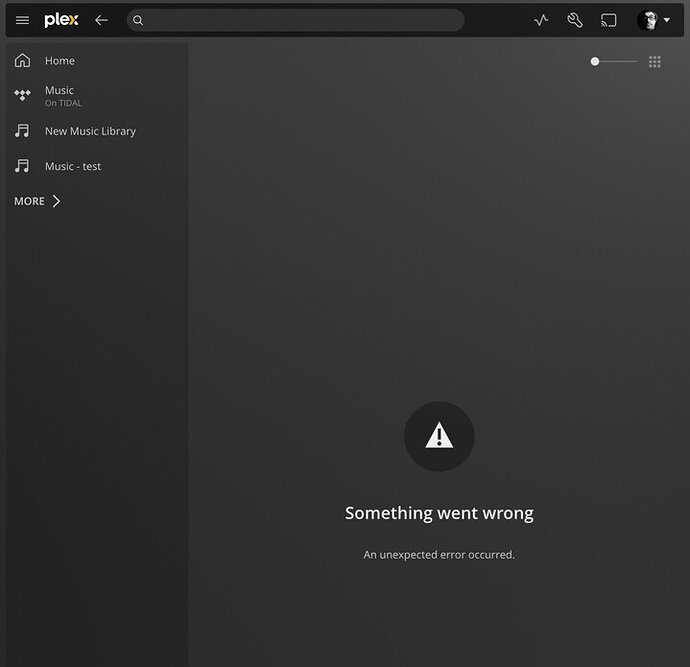Expand MORE in the sidebar
This screenshot has height=667, width=690.
point(37,201)
